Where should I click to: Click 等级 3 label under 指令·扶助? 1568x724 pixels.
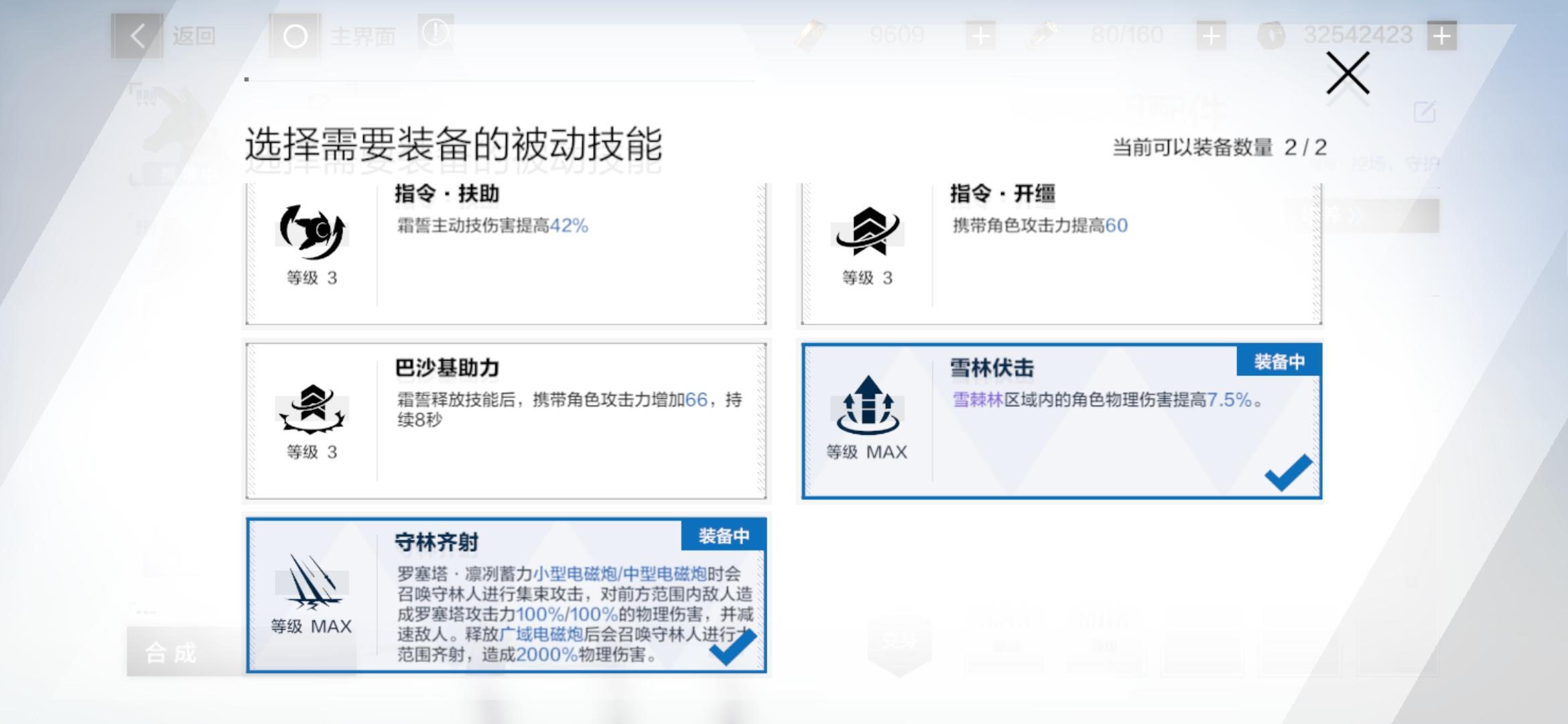(x=312, y=278)
